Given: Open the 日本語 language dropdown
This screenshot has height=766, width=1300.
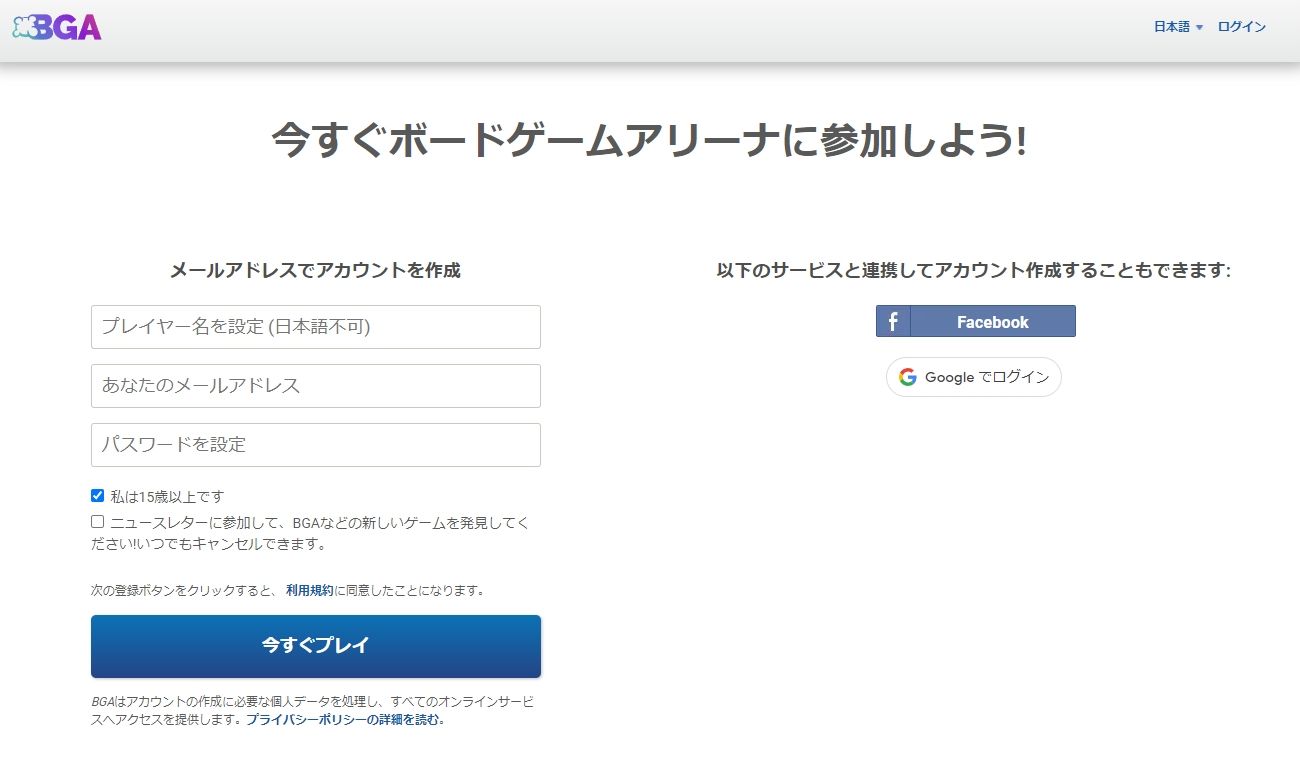Looking at the screenshot, I should coord(1179,27).
